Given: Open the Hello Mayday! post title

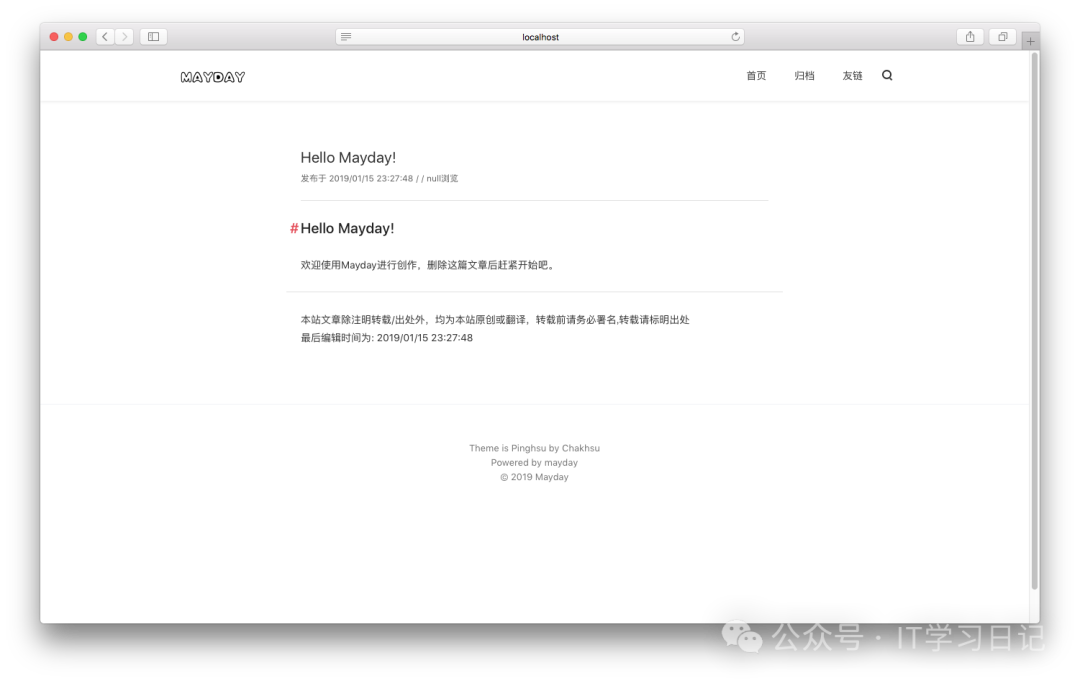Looking at the screenshot, I should [x=348, y=158].
